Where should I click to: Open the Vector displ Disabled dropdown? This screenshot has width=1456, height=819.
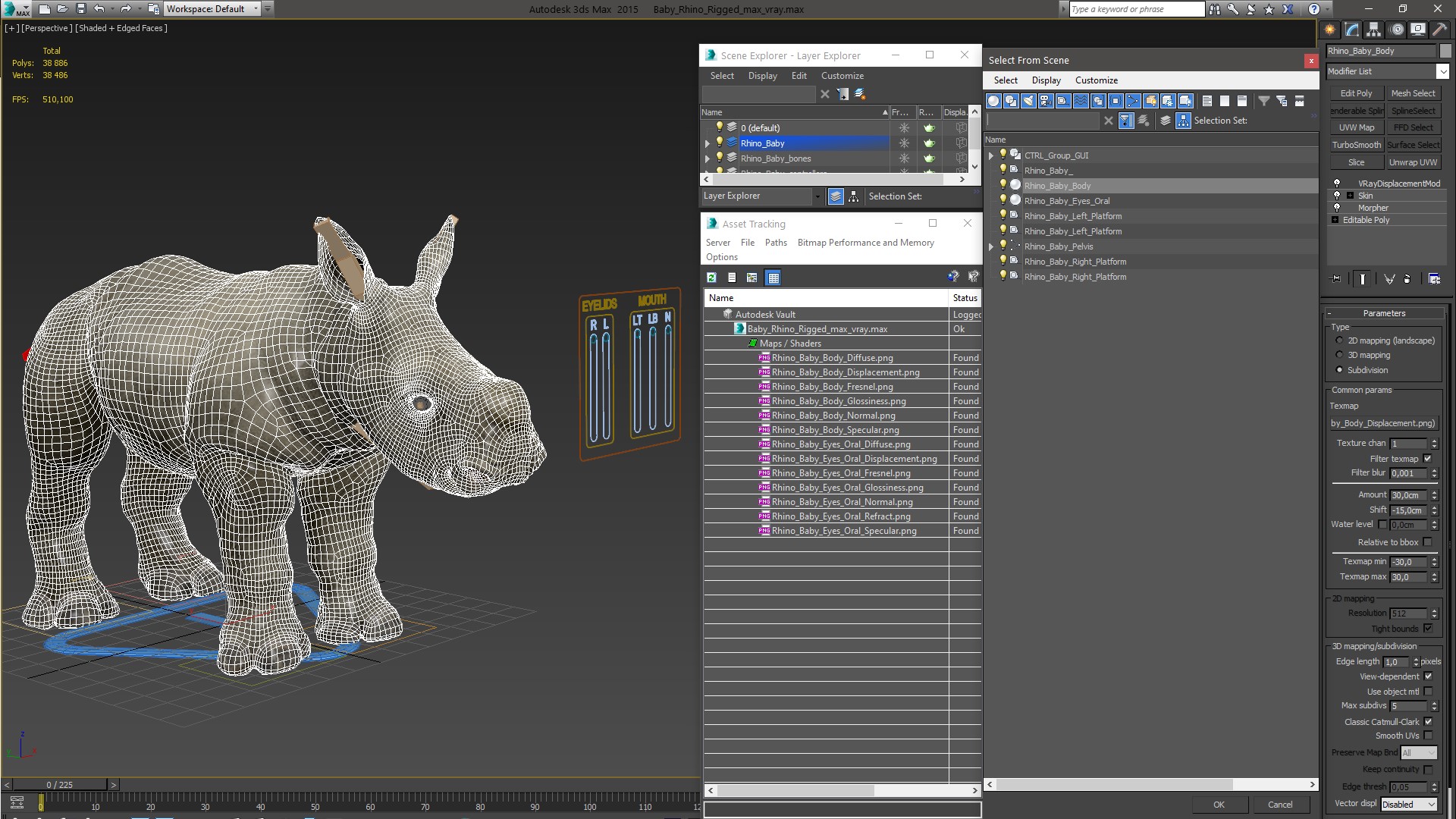1409,805
